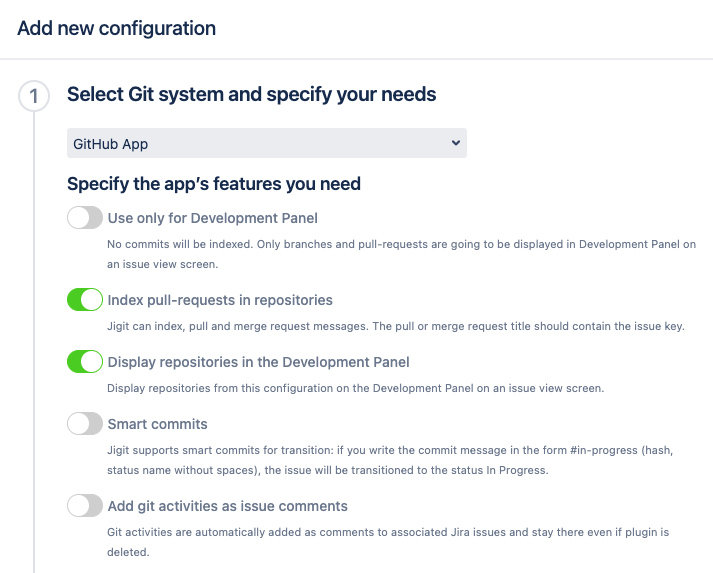Turn off Display repositories in Development Panel switch
Screen dimensions: 713x573
coord(85,362)
